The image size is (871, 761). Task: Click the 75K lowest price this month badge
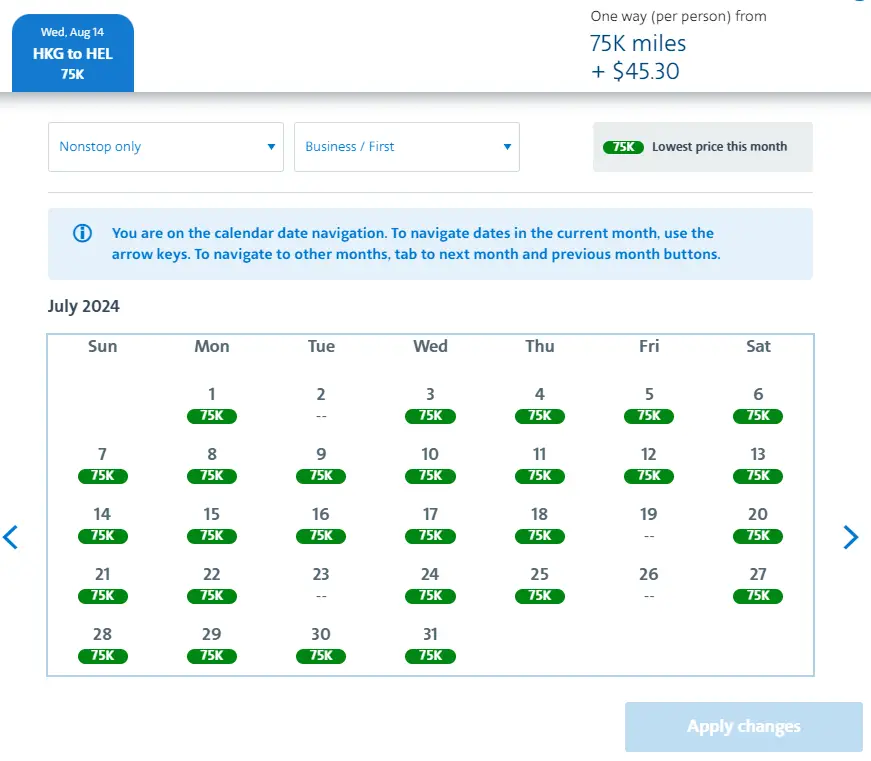pos(623,147)
